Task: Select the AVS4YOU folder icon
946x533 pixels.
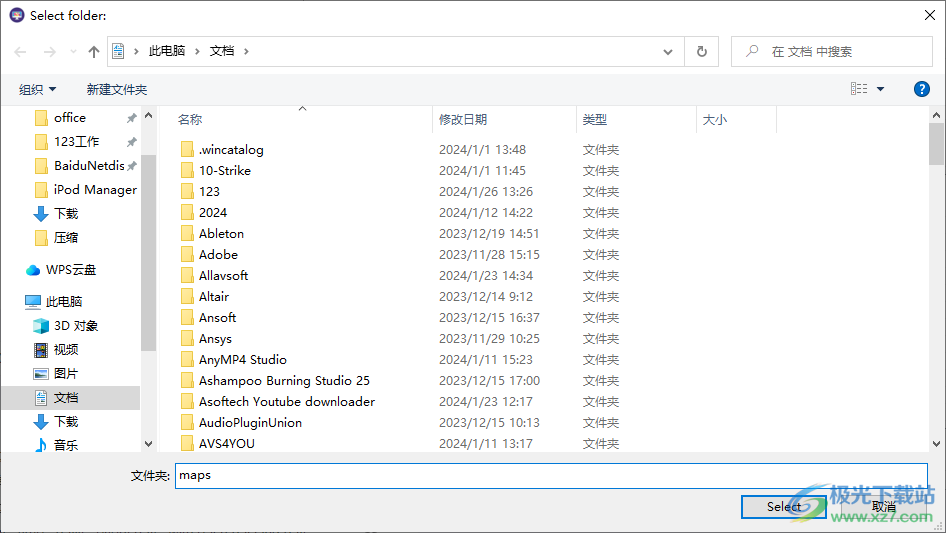Action: pos(188,444)
